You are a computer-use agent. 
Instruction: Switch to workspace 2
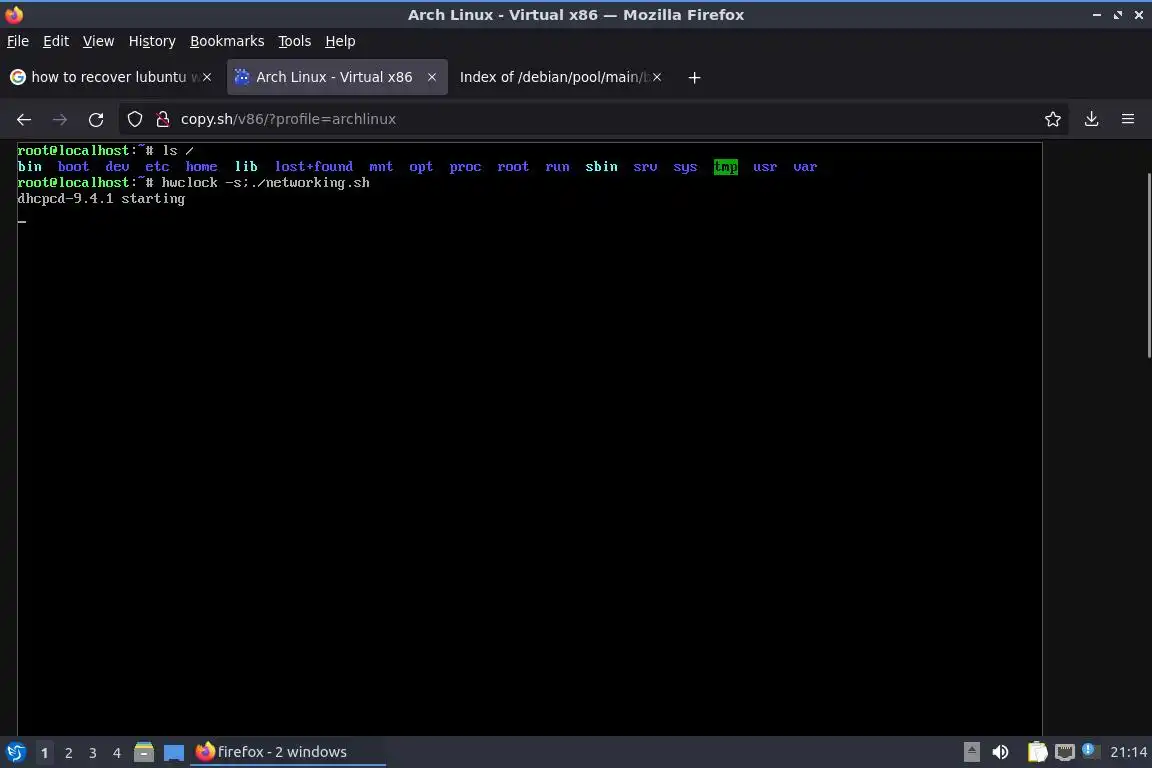[x=68, y=753]
